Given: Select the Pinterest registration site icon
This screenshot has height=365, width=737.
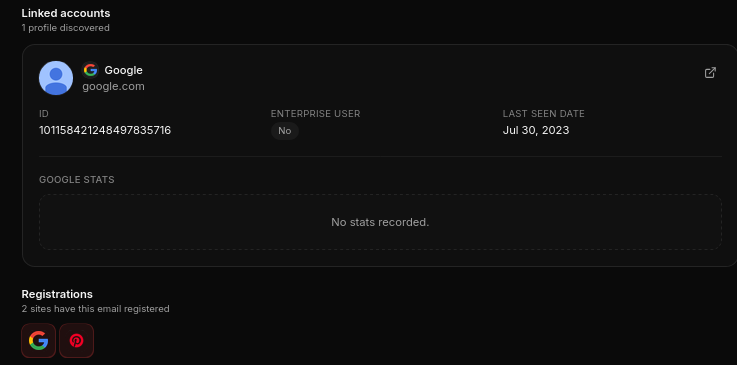Looking at the screenshot, I should (x=77, y=341).
